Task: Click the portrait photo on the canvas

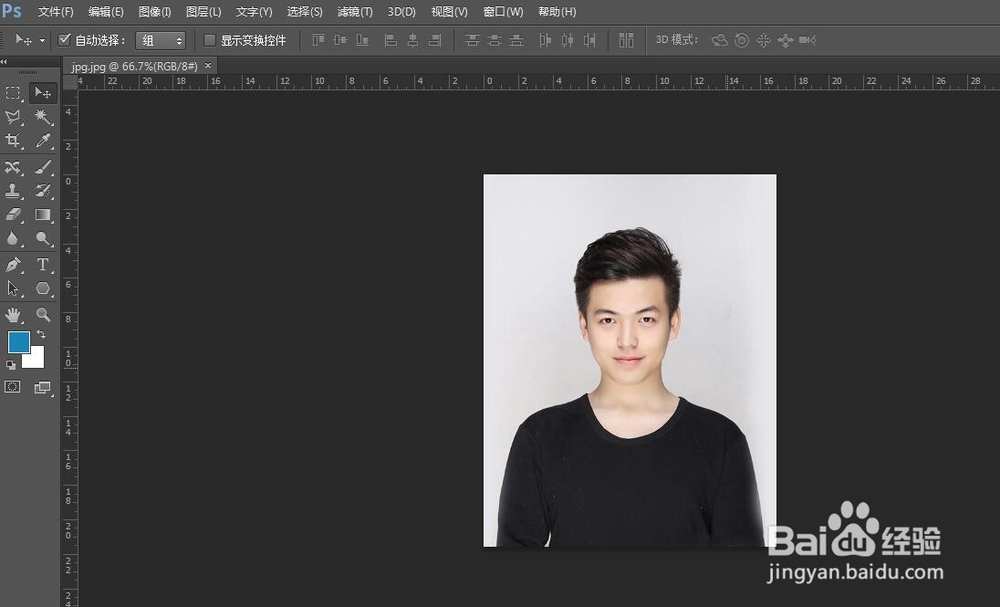Action: click(630, 360)
